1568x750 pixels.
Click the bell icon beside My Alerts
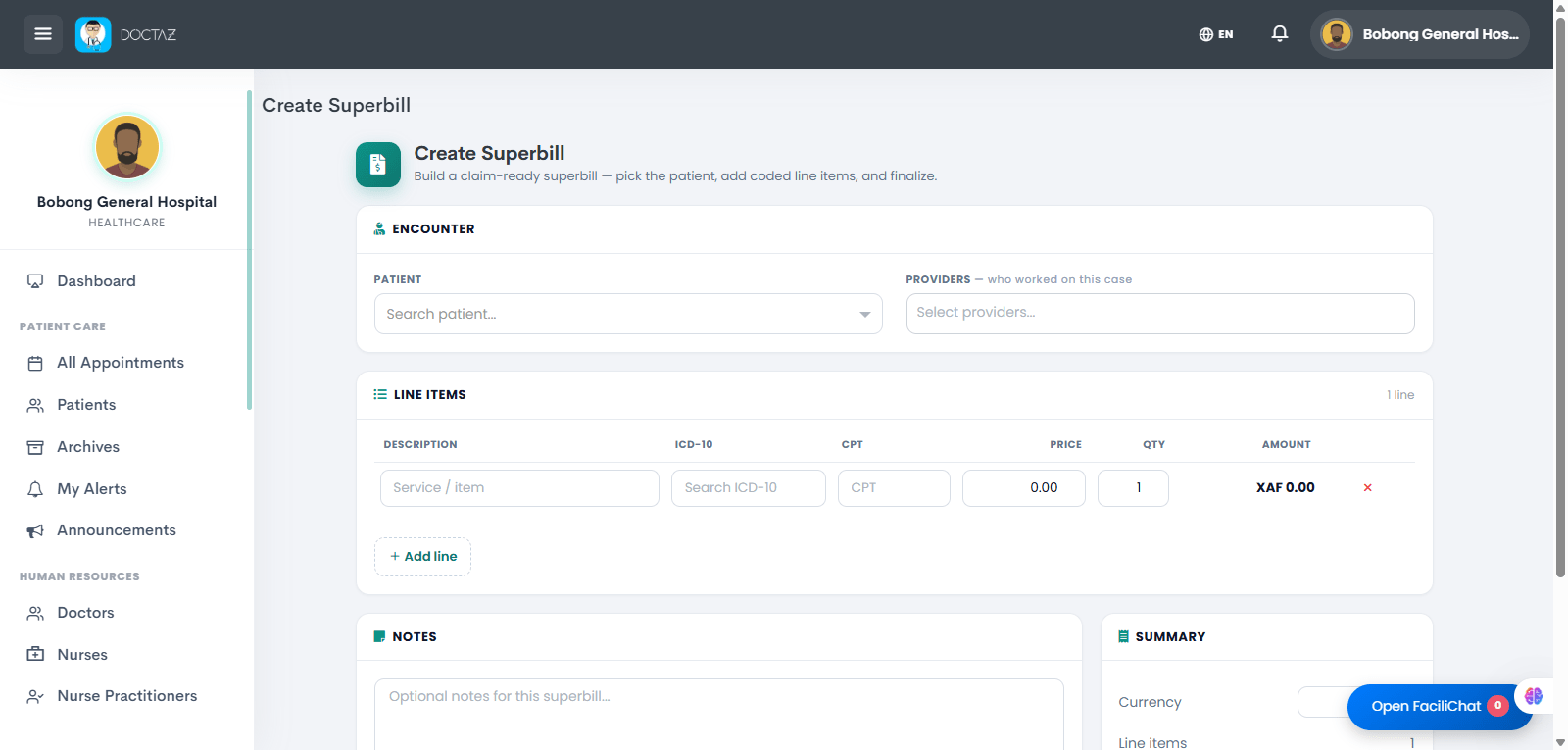(x=35, y=489)
